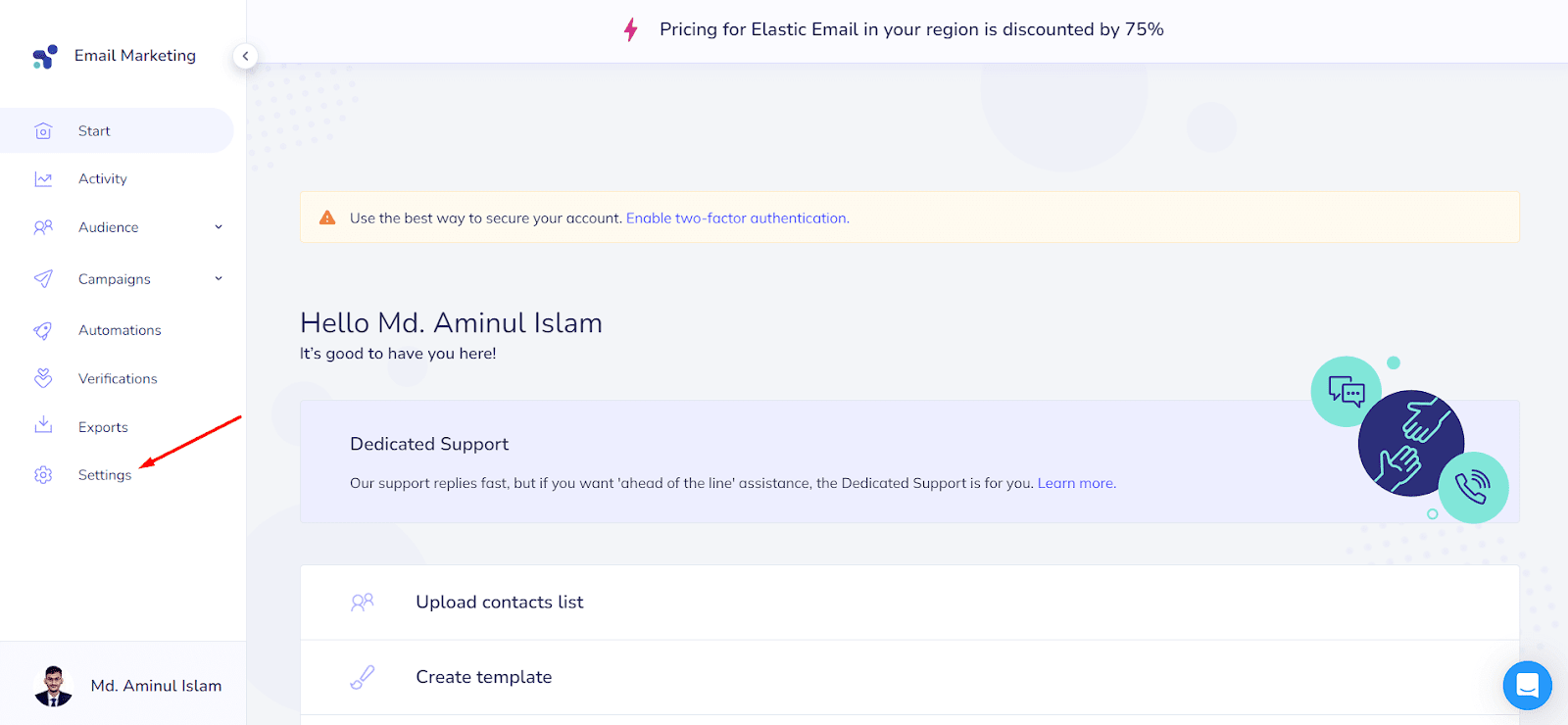The width and height of the screenshot is (1568, 725).
Task: Go to the Verifications page
Action: (x=118, y=379)
